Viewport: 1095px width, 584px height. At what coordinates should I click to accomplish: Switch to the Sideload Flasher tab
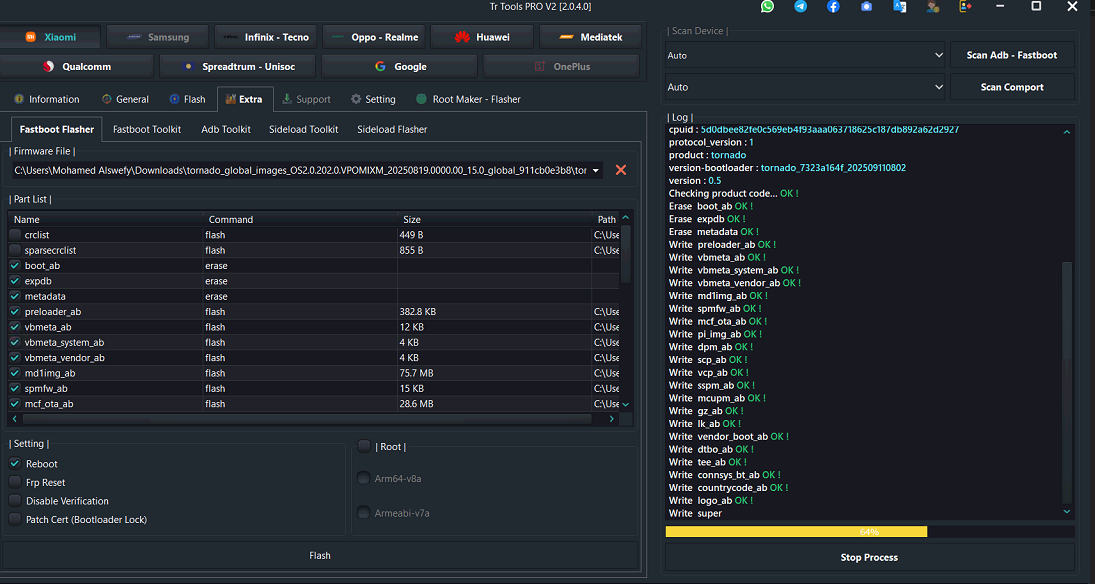pyautogui.click(x=392, y=129)
